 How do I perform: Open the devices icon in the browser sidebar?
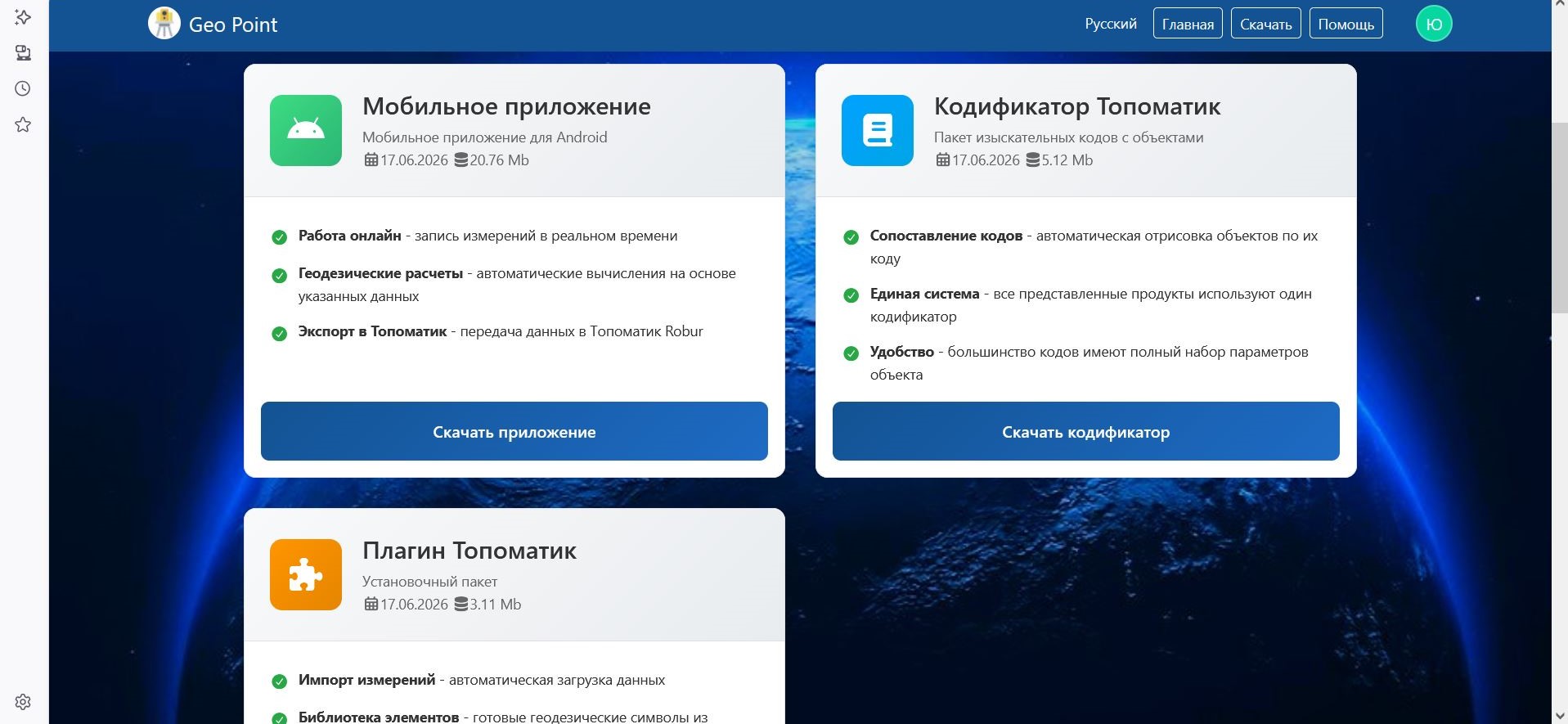tap(23, 53)
